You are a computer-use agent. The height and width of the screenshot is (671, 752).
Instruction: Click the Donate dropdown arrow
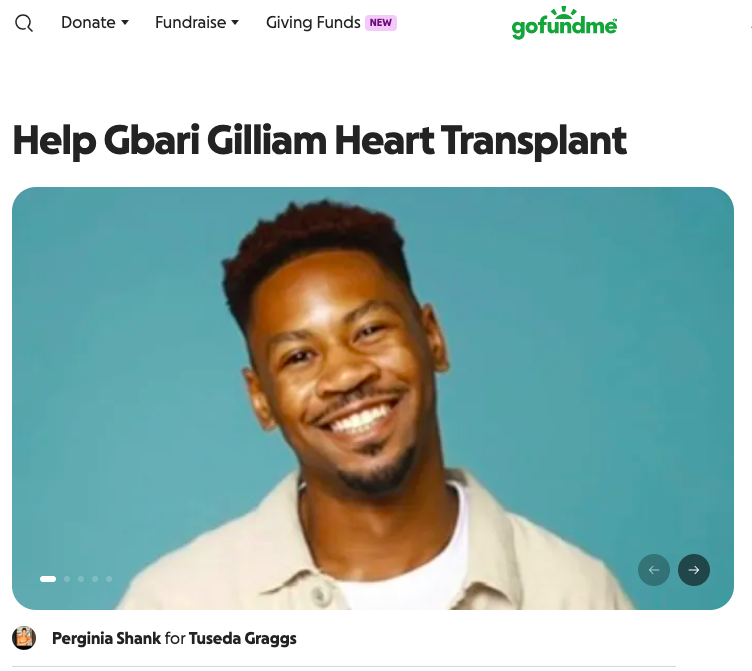125,23
